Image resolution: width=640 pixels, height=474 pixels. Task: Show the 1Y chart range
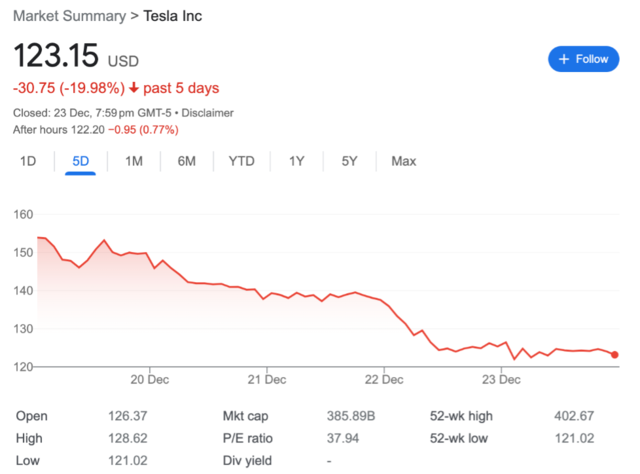[297, 161]
